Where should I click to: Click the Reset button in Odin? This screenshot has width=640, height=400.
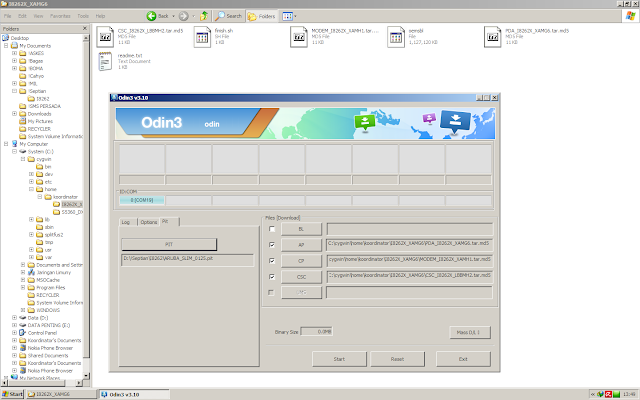pyautogui.click(x=397, y=359)
